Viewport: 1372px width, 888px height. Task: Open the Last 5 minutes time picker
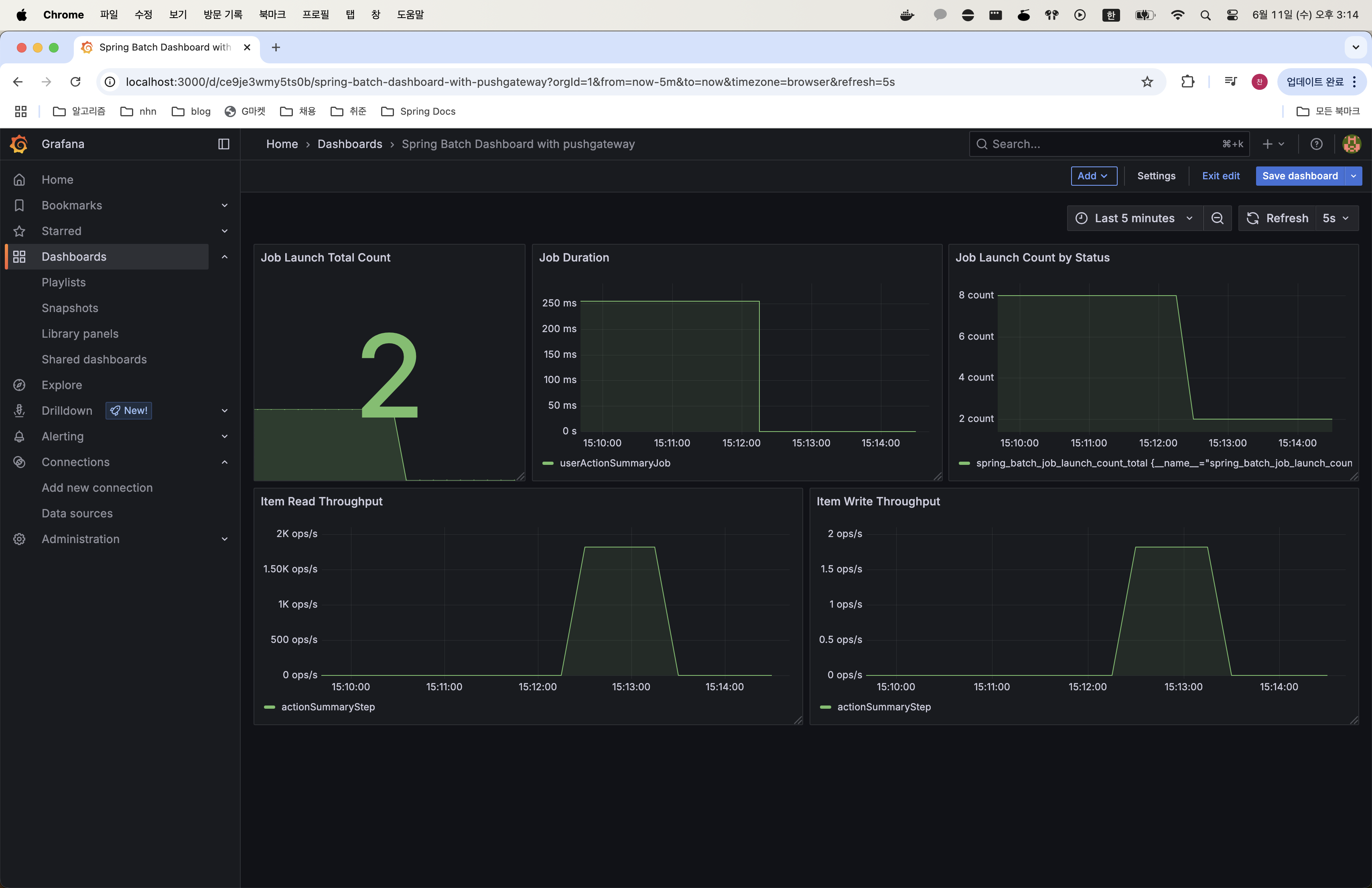coord(1134,219)
